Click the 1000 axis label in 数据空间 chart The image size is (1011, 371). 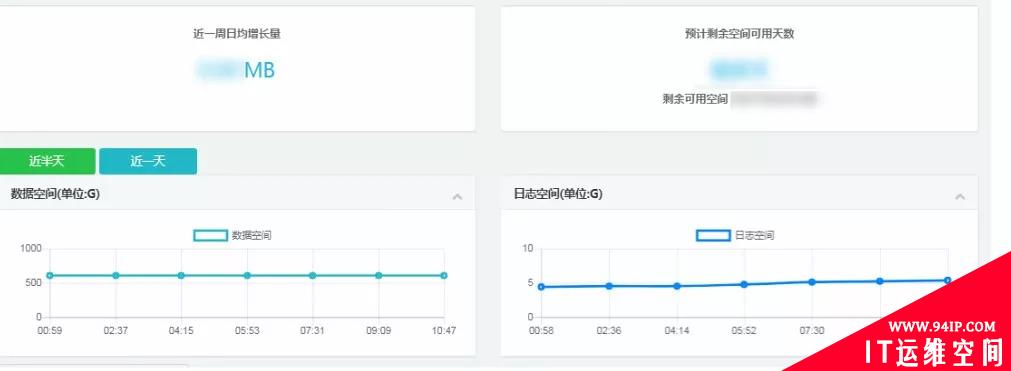pos(31,248)
